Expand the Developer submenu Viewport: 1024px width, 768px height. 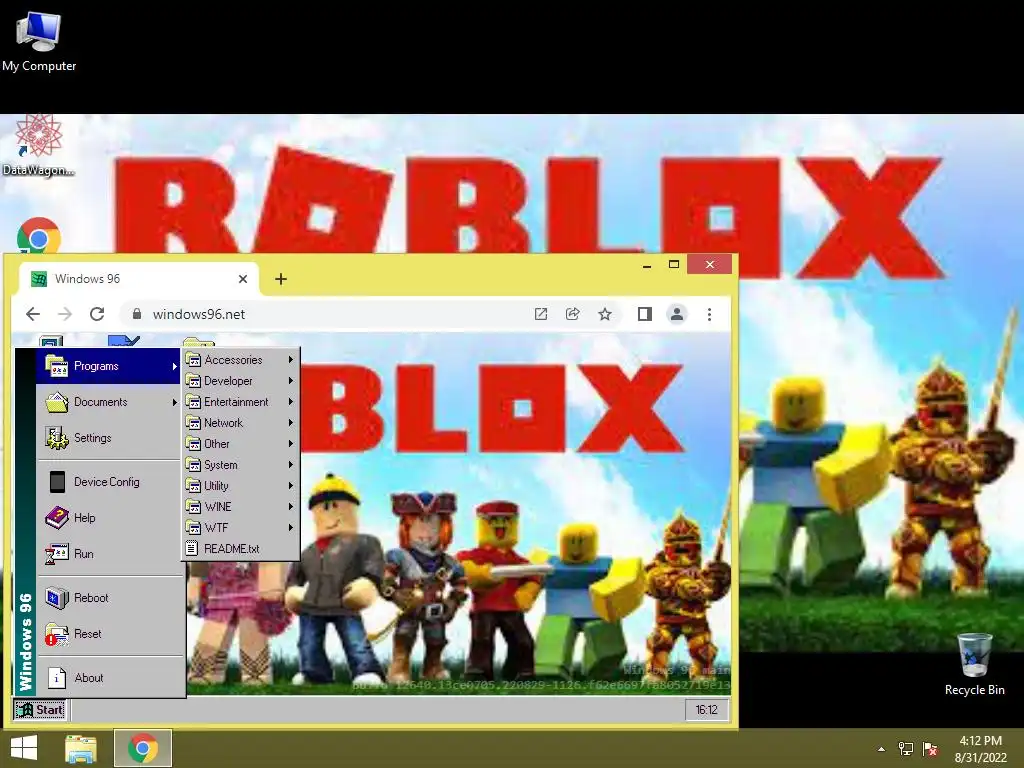(240, 381)
